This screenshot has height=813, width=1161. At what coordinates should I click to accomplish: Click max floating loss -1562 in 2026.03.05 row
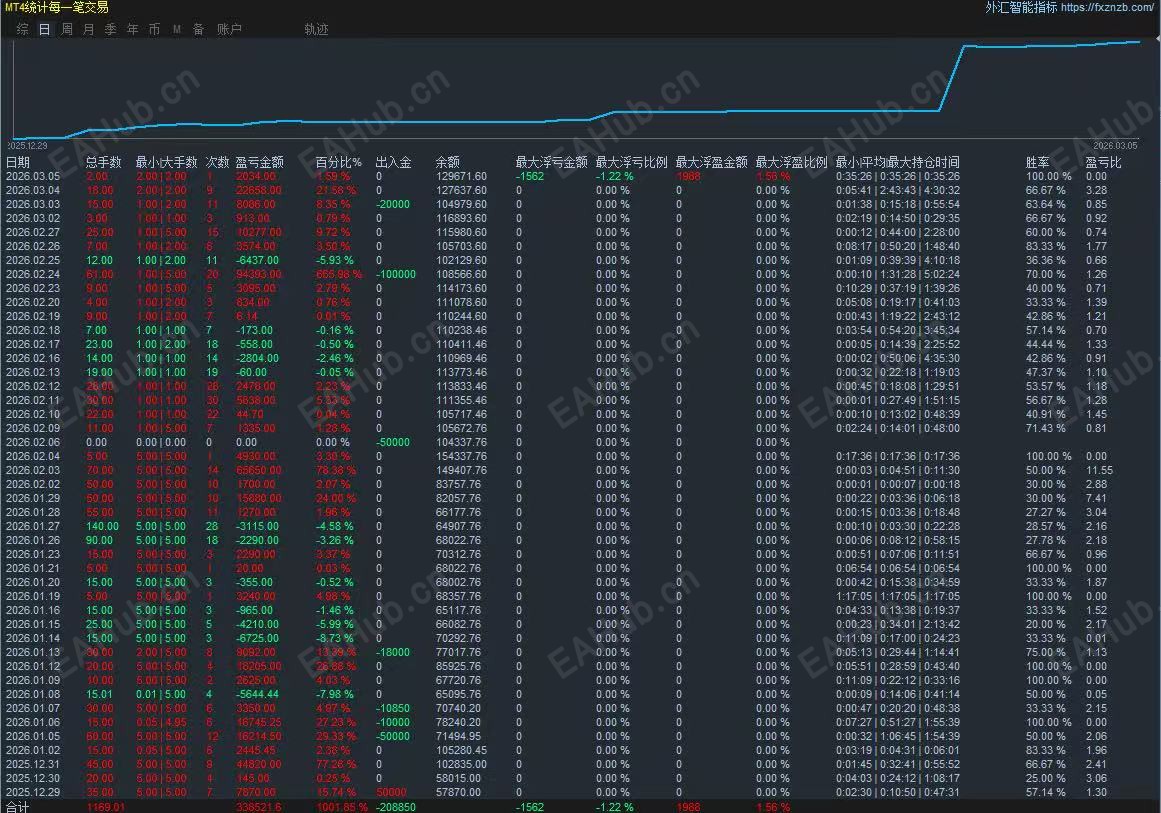point(530,176)
